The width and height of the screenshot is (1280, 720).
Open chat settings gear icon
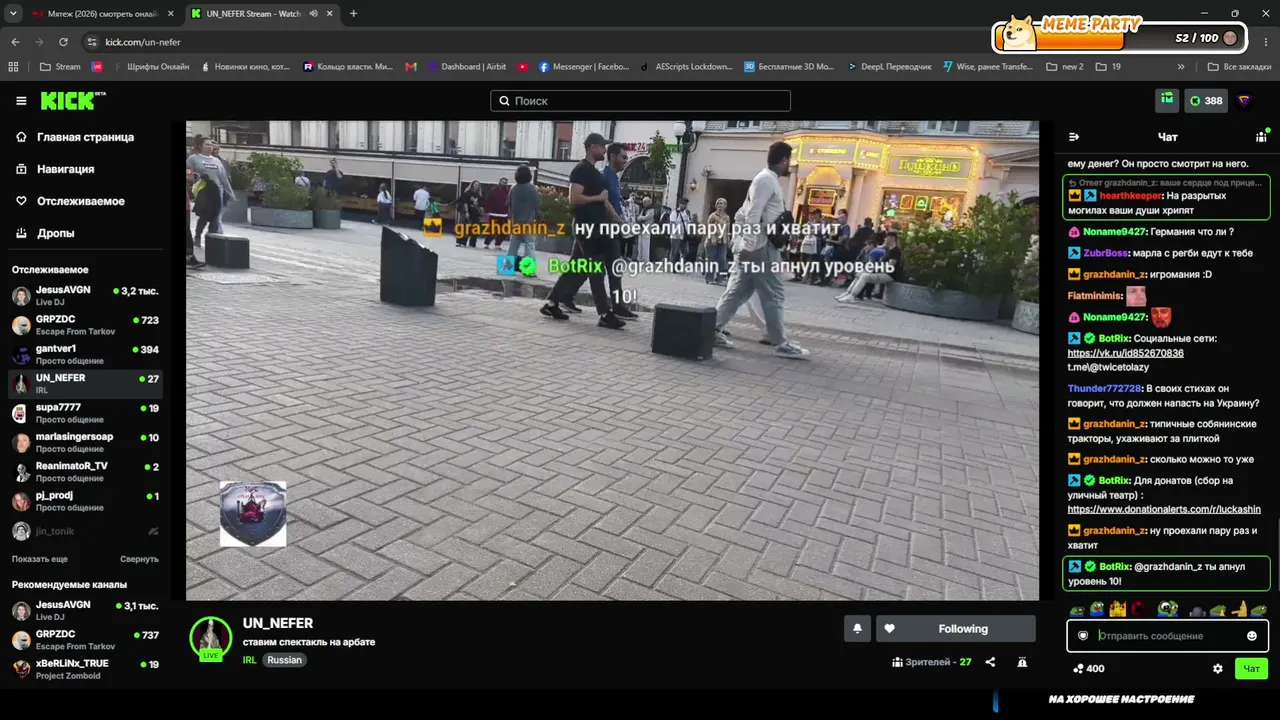(x=1218, y=669)
